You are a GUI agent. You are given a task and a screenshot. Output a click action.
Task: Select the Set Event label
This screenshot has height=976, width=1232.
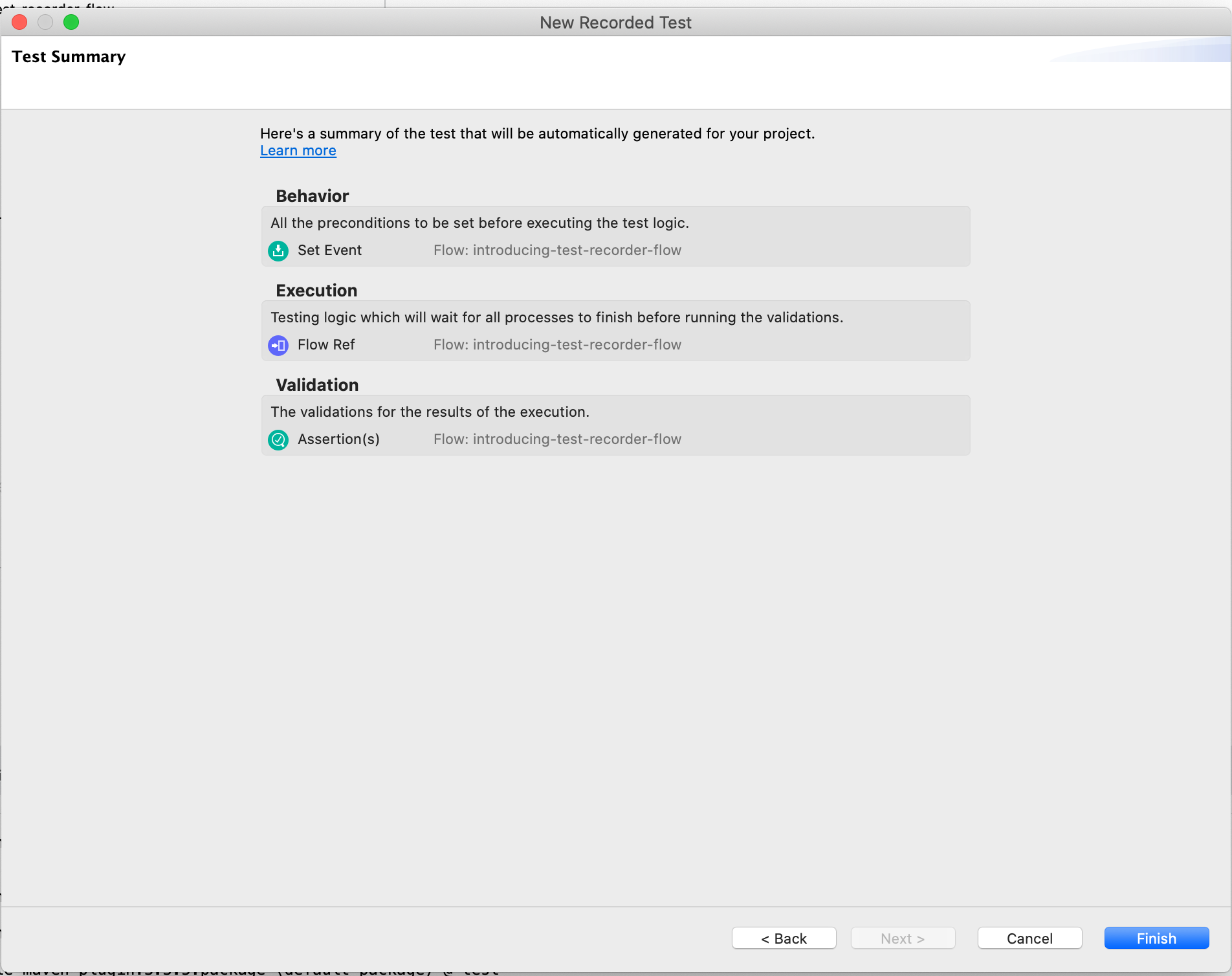click(x=329, y=250)
